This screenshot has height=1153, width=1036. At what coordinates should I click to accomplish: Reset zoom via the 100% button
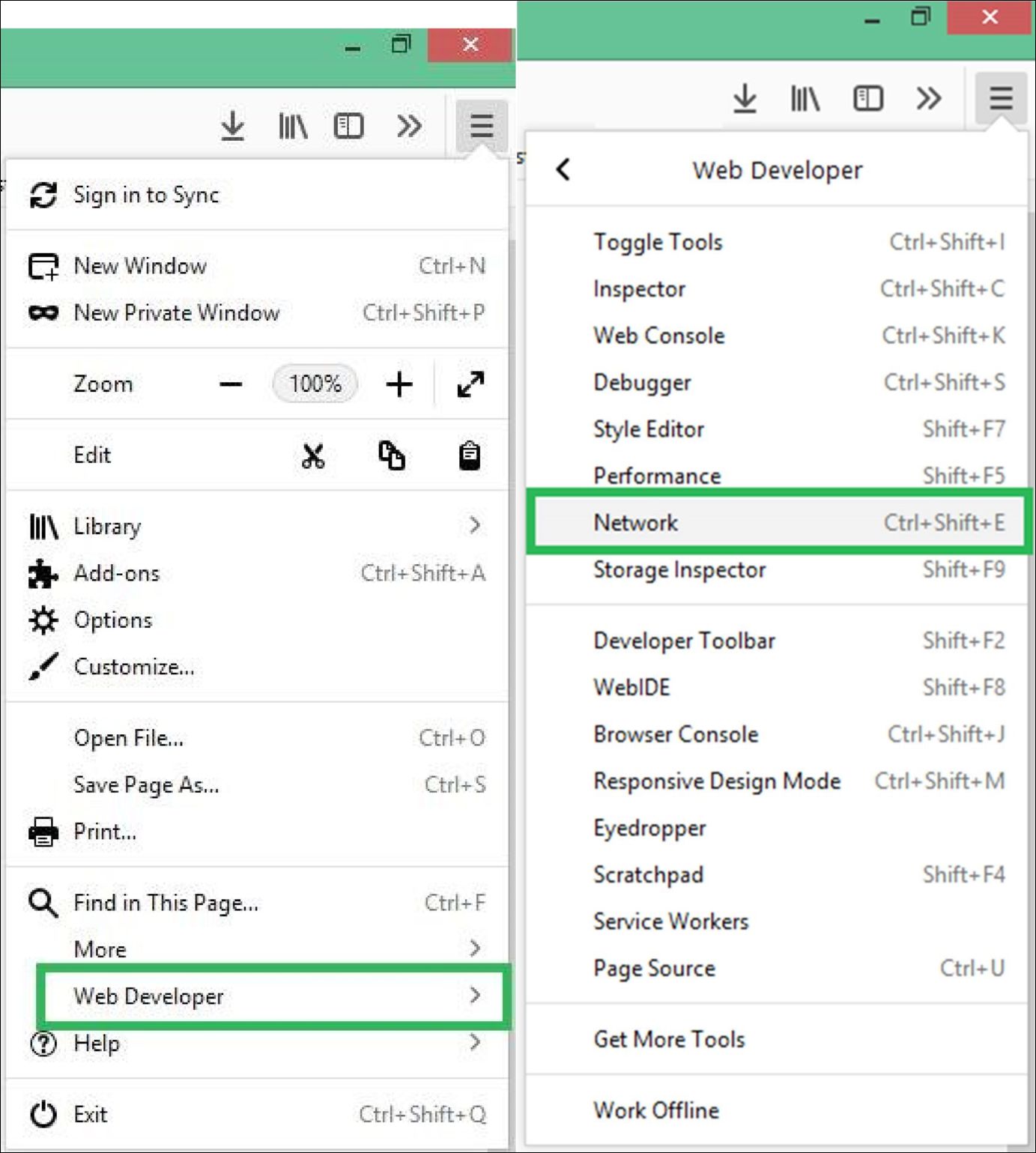point(315,384)
